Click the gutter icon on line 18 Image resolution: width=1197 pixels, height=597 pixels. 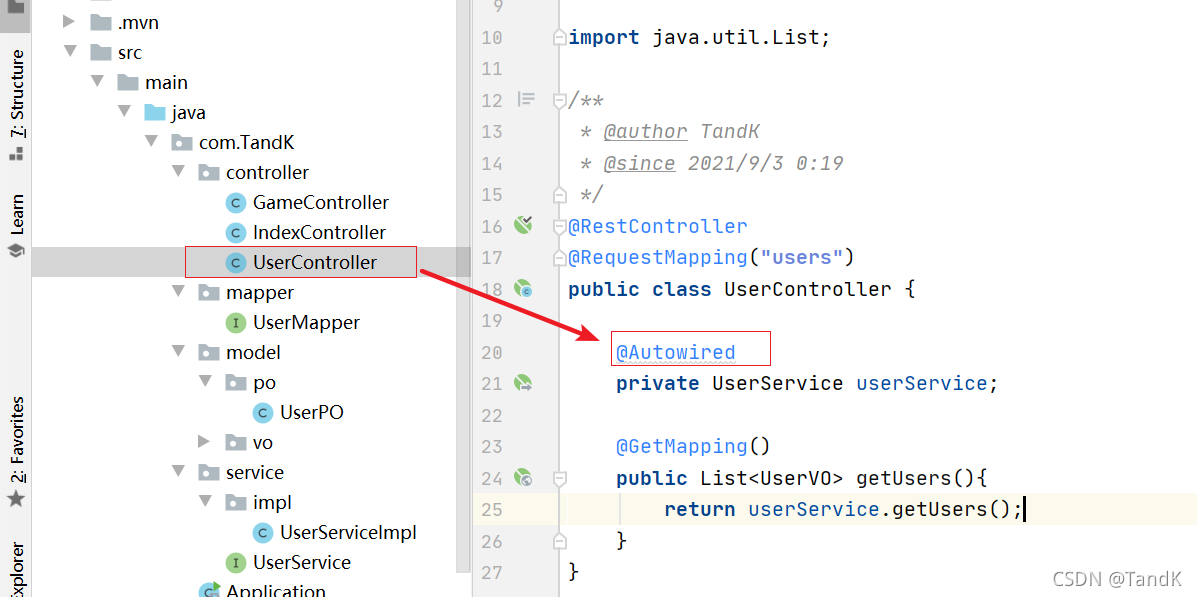[x=523, y=288]
